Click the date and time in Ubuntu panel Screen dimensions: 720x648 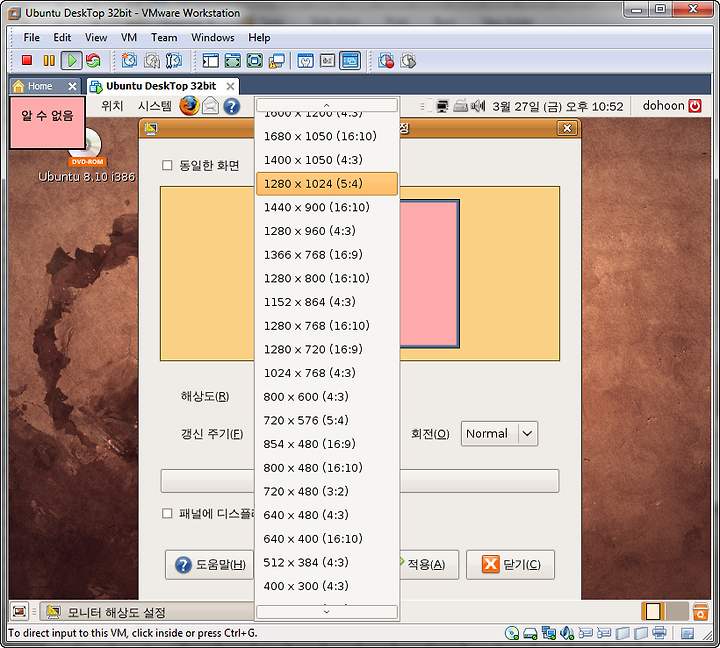click(x=557, y=107)
